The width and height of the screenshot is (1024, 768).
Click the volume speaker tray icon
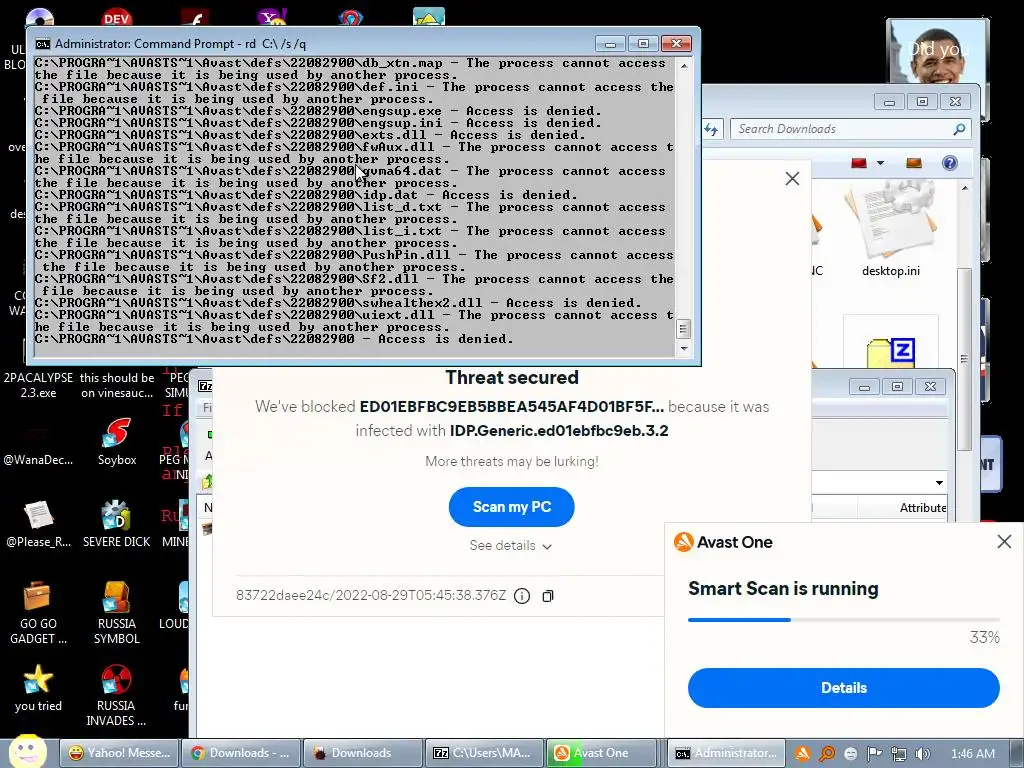pyautogui.click(x=922, y=754)
